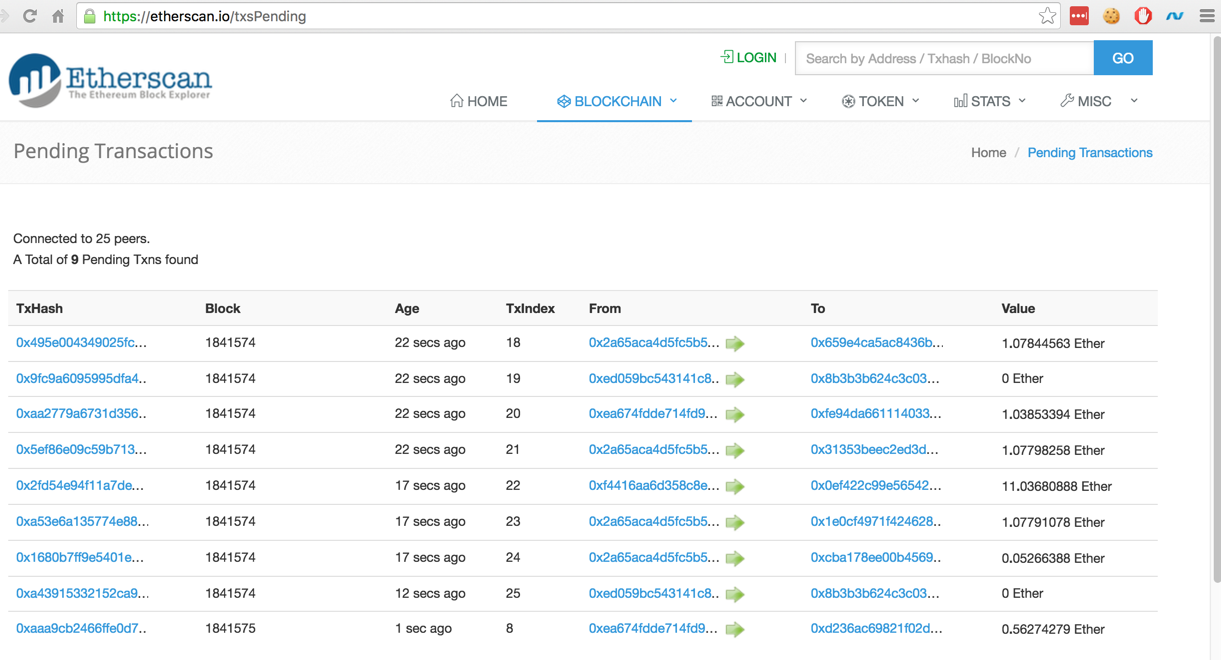Click the search by address input field
This screenshot has height=660, width=1221.
944,58
